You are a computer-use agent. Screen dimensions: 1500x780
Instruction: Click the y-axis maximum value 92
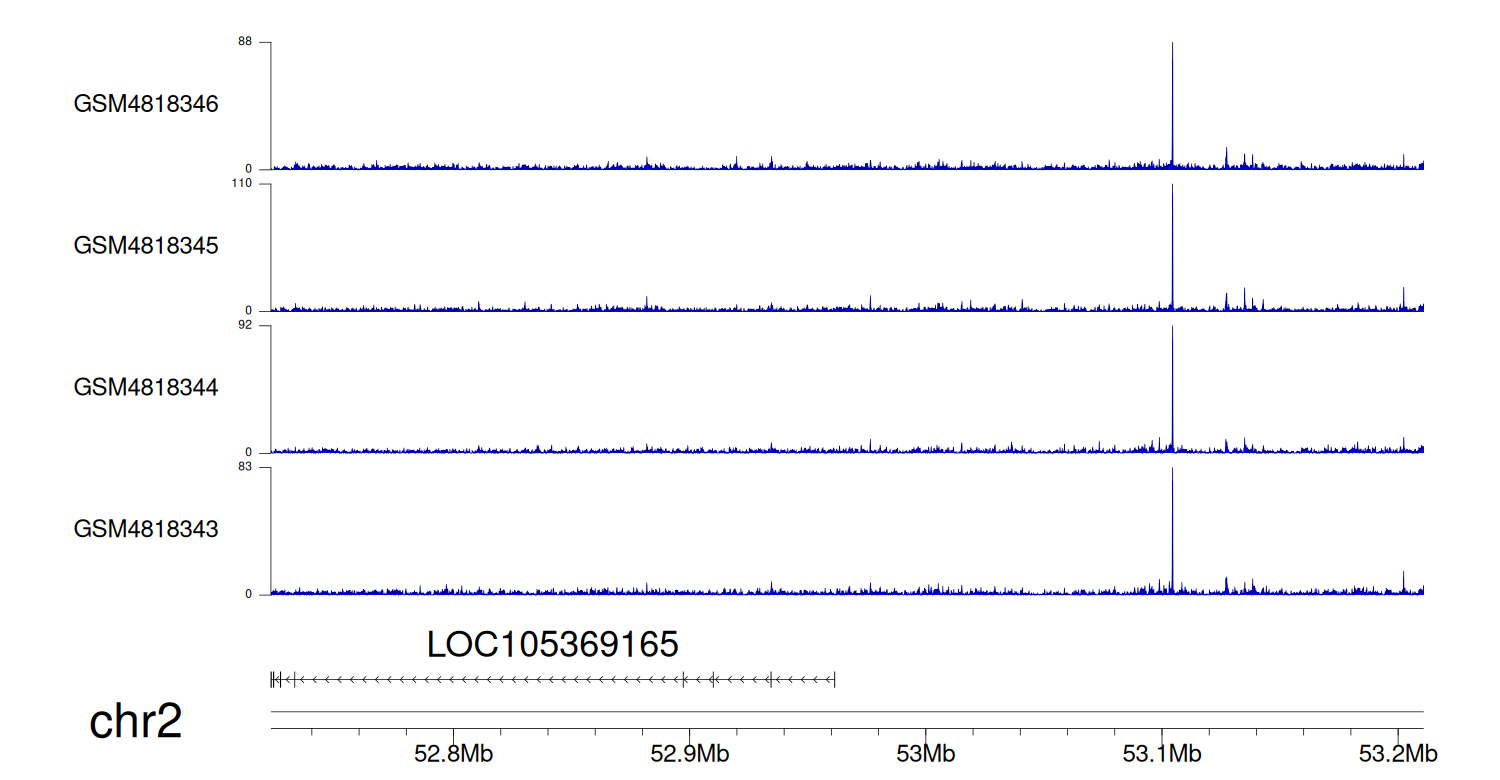pos(244,326)
